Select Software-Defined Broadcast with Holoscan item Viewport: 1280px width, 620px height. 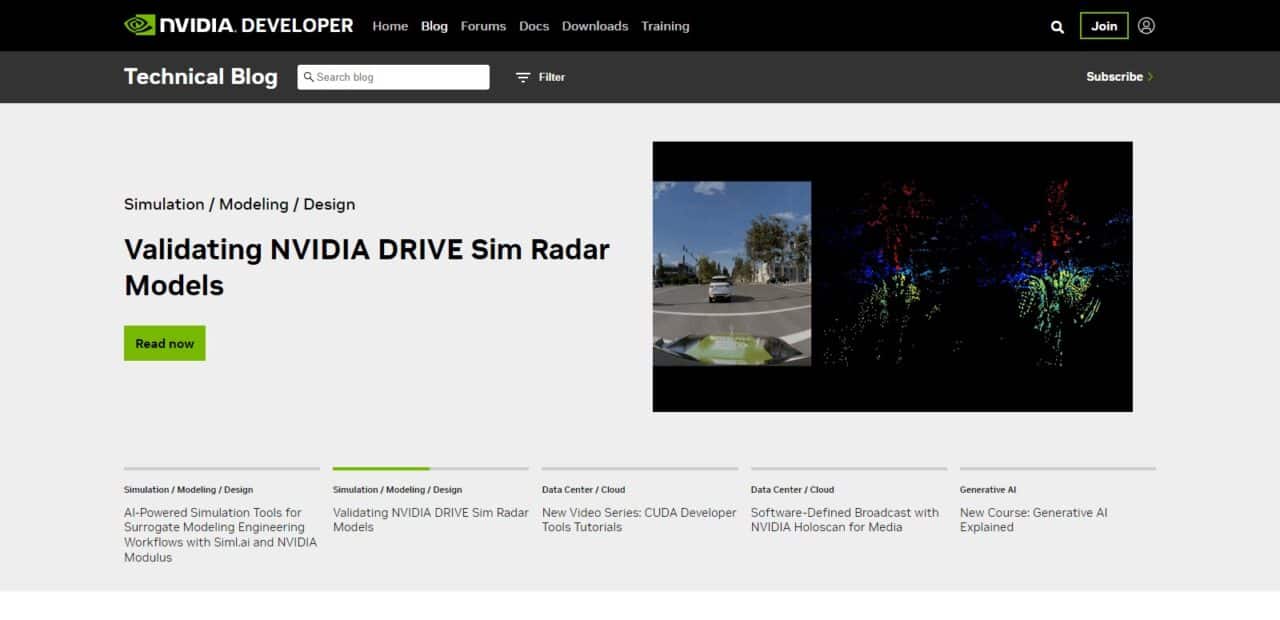tap(845, 520)
